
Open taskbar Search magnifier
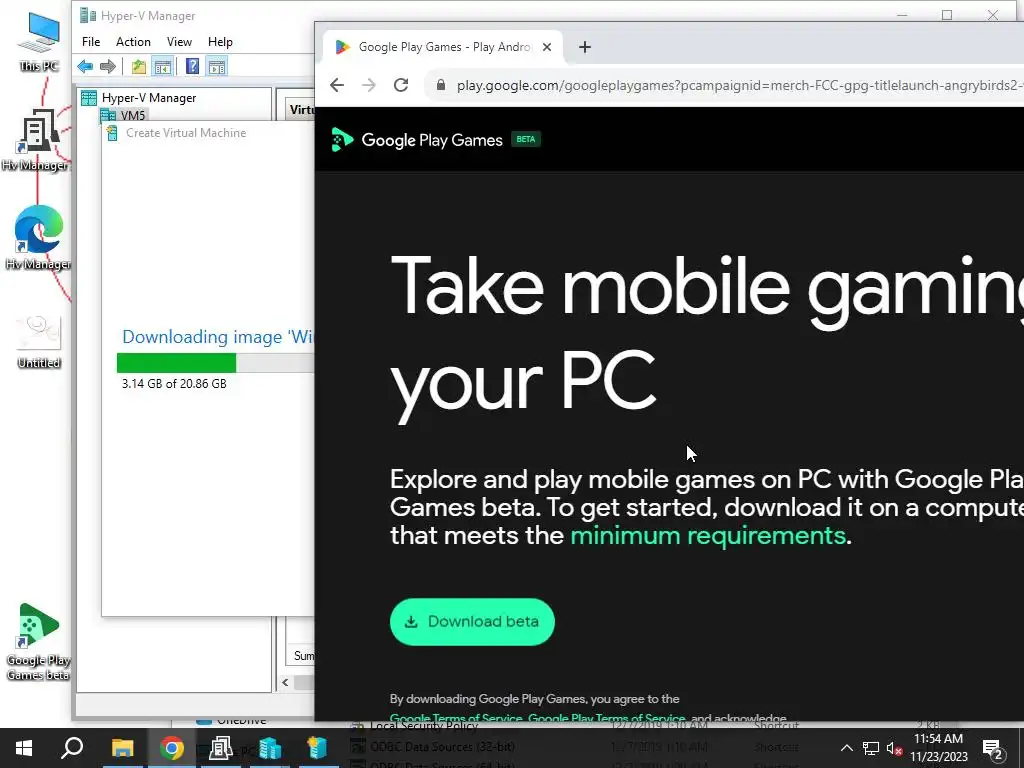(72, 748)
